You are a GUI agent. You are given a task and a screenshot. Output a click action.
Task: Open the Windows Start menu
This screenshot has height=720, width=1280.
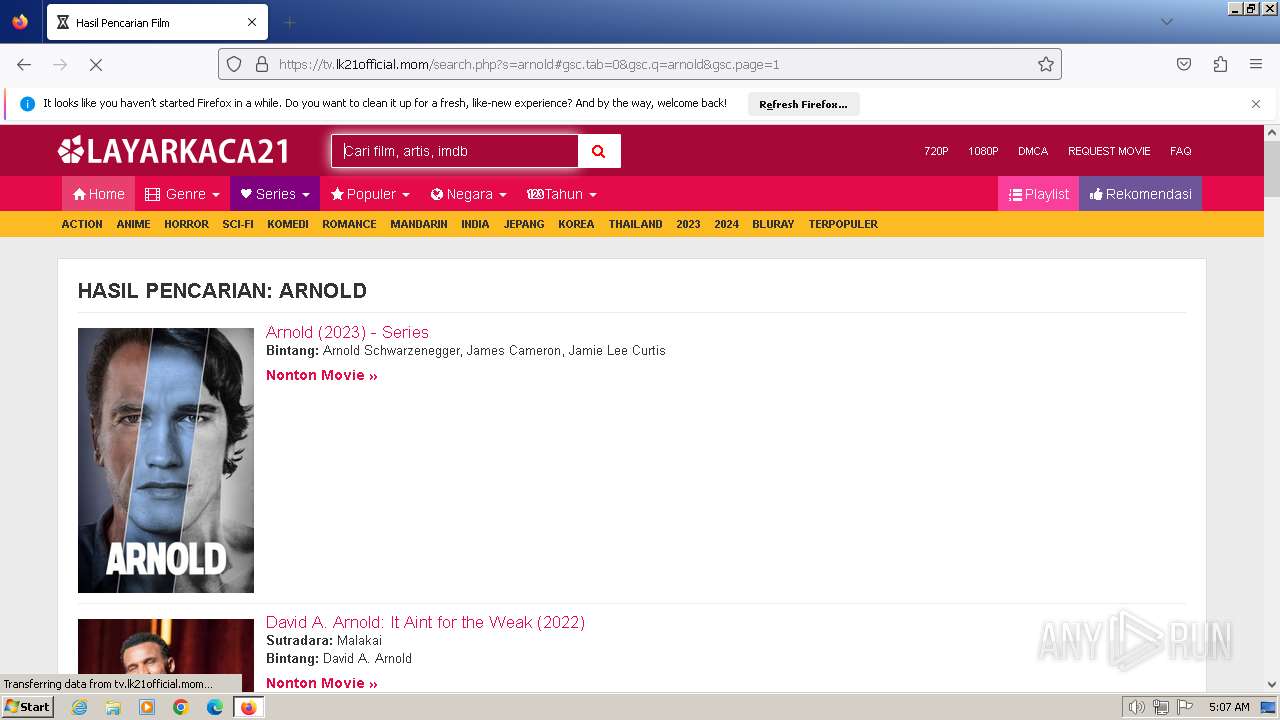coord(28,707)
